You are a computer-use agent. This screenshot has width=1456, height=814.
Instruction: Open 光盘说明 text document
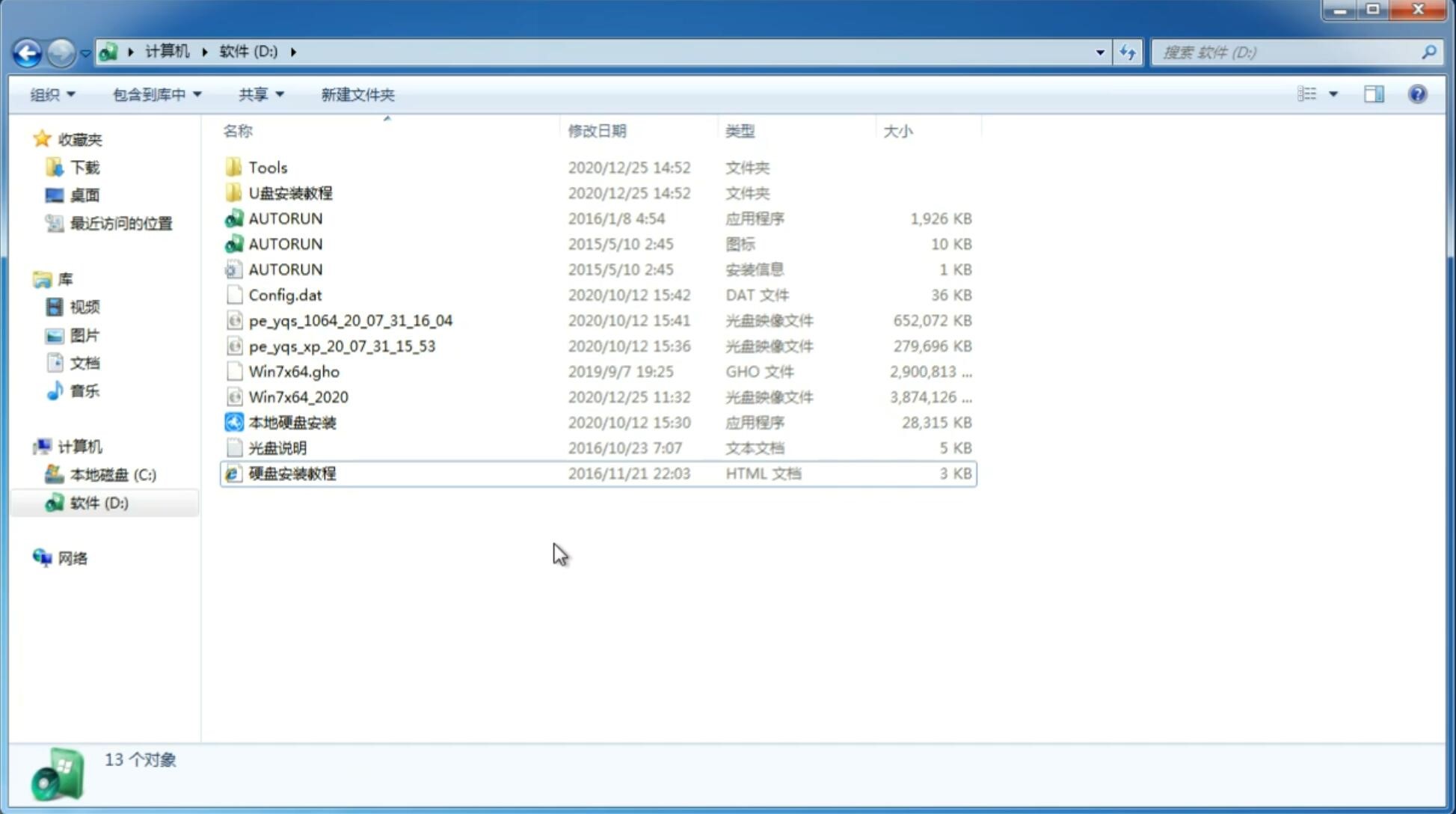tap(277, 448)
